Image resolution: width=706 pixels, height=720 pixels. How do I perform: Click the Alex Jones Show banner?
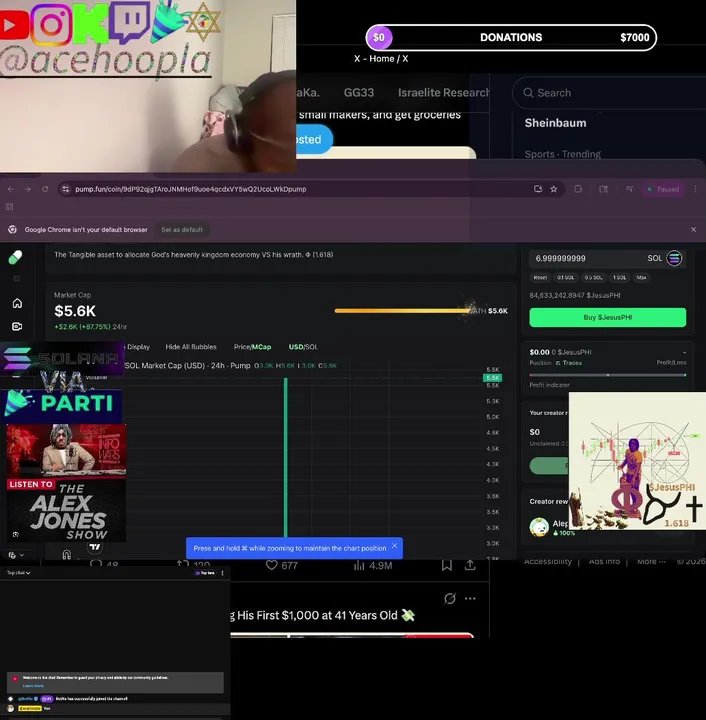tap(66, 482)
